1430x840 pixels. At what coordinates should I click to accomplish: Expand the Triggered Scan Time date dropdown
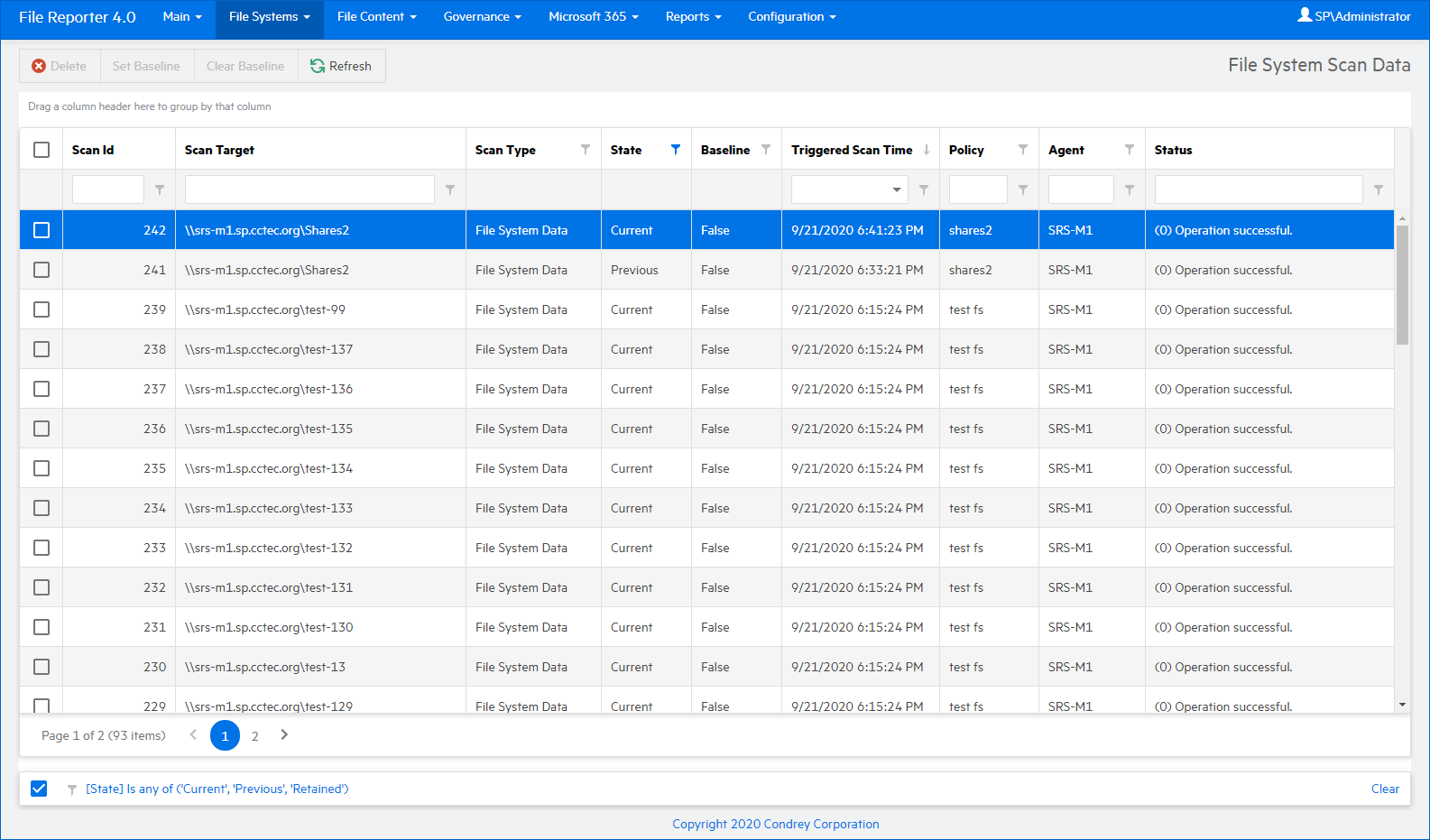point(896,190)
